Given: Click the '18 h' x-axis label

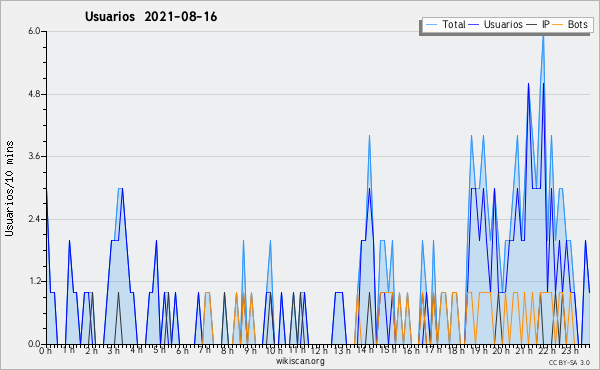Looking at the screenshot, I should [456, 350].
